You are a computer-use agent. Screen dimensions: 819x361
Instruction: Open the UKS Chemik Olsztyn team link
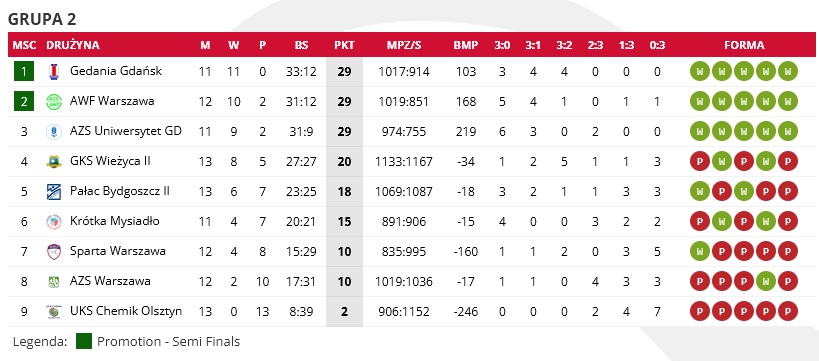(126, 311)
